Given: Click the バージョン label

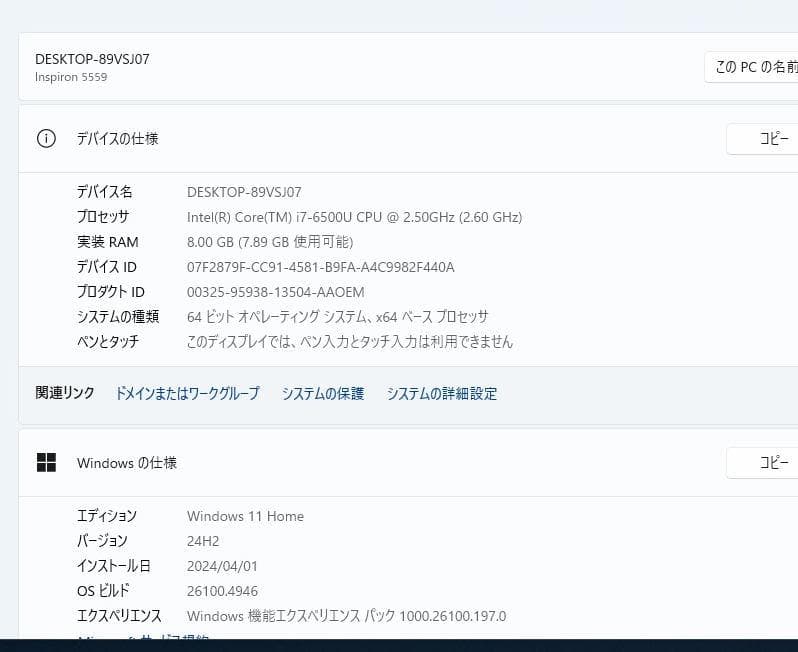Looking at the screenshot, I should click(102, 541).
